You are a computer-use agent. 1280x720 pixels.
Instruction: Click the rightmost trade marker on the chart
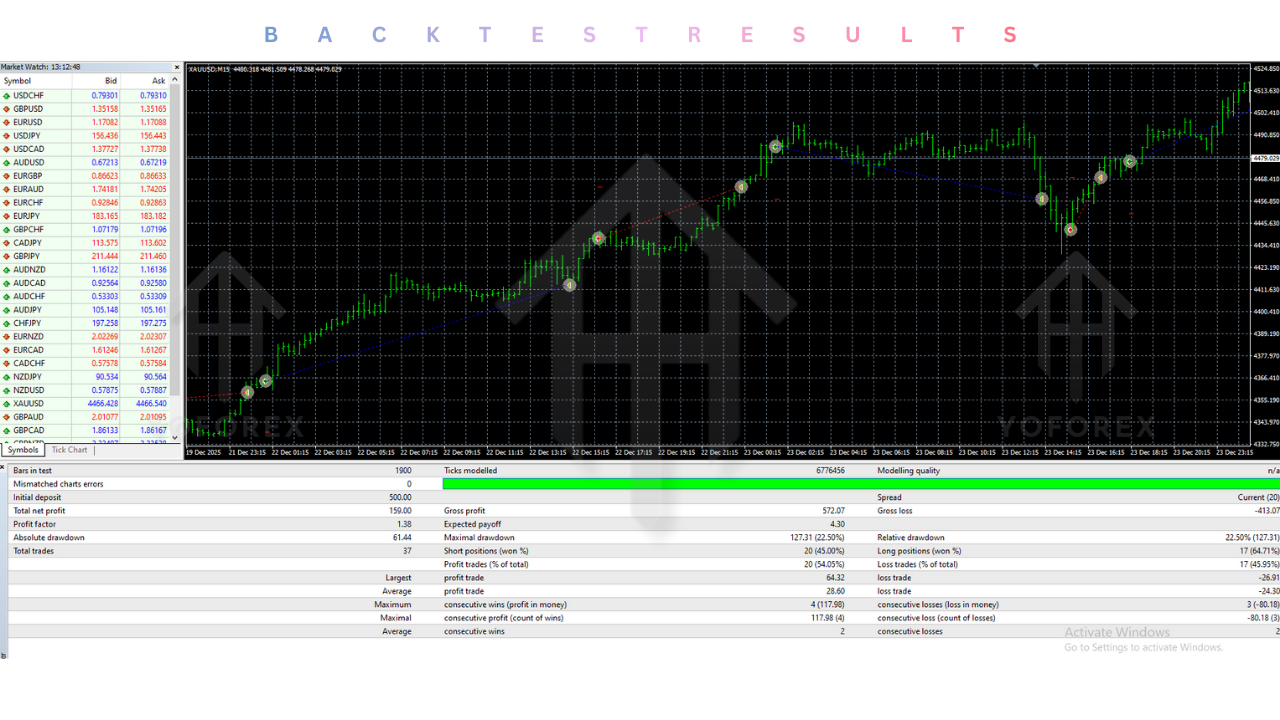[1129, 161]
